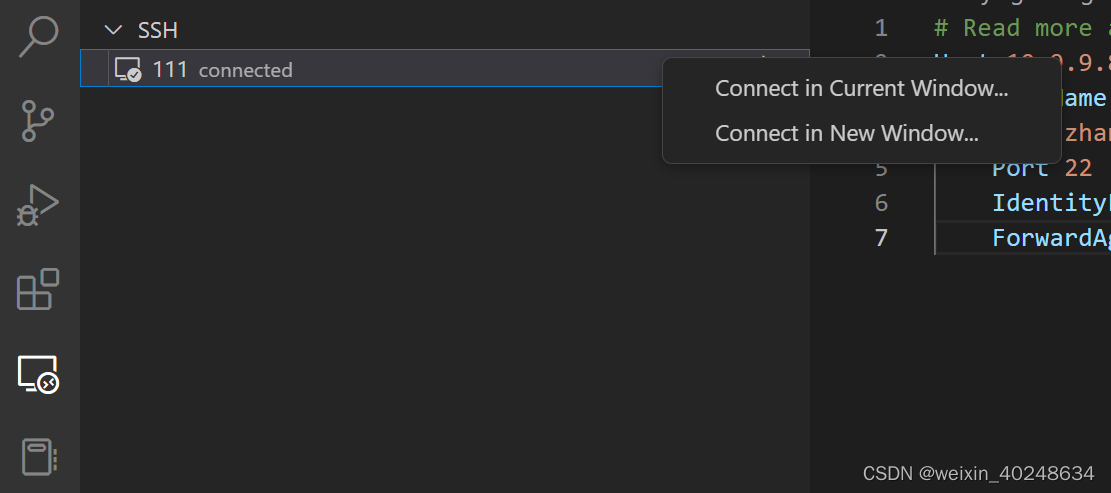Screen dimensions: 1111x493
Task: Click the 'connected' status text
Action: click(246, 70)
